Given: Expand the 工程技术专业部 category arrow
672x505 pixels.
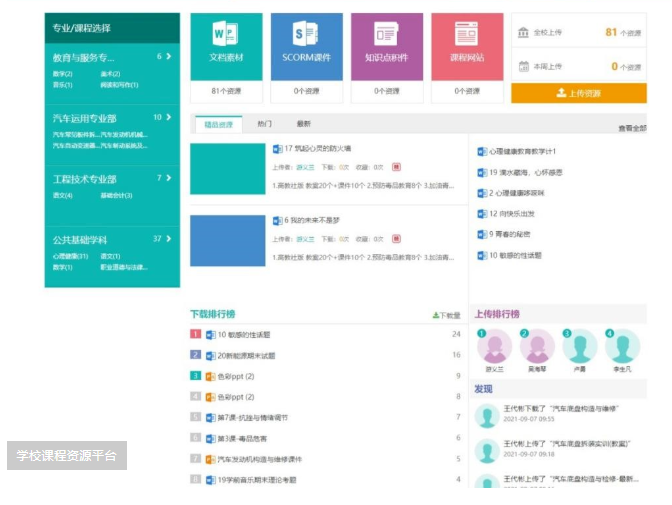Looking at the screenshot, I should pyautogui.click(x=169, y=179).
